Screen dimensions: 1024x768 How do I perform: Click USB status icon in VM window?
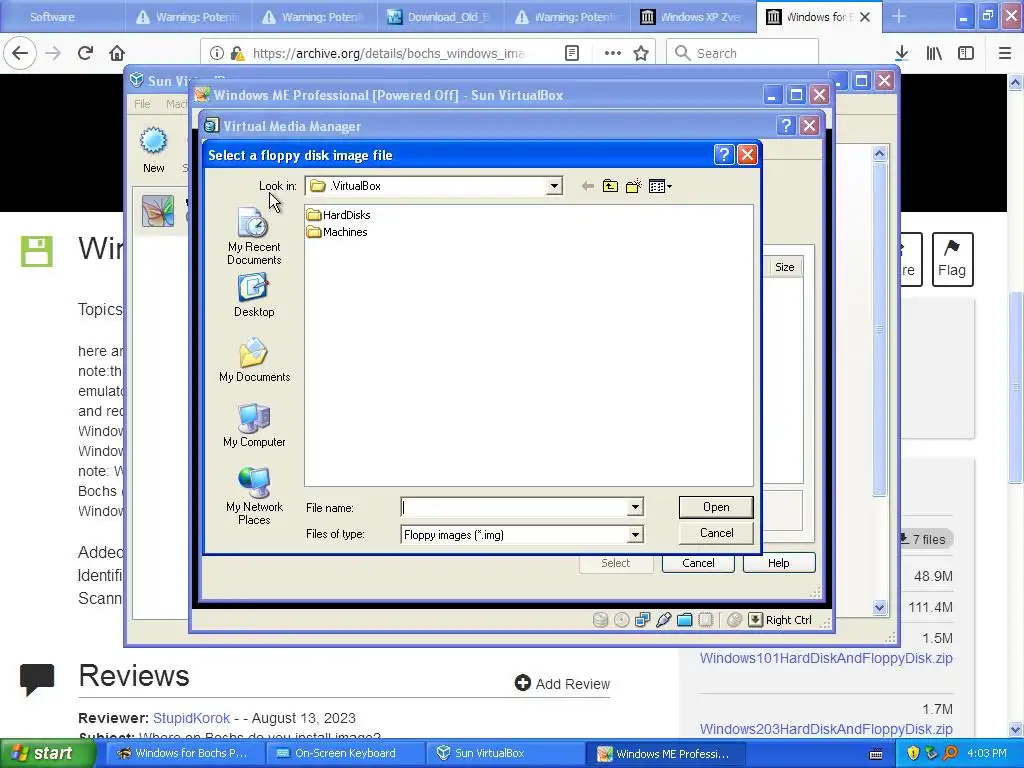coord(664,620)
